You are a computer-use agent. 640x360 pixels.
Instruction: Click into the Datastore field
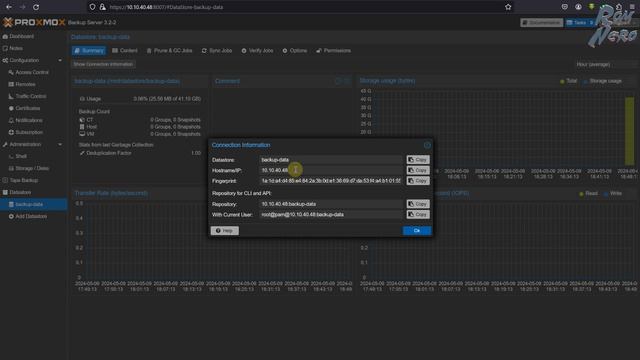click(331, 160)
